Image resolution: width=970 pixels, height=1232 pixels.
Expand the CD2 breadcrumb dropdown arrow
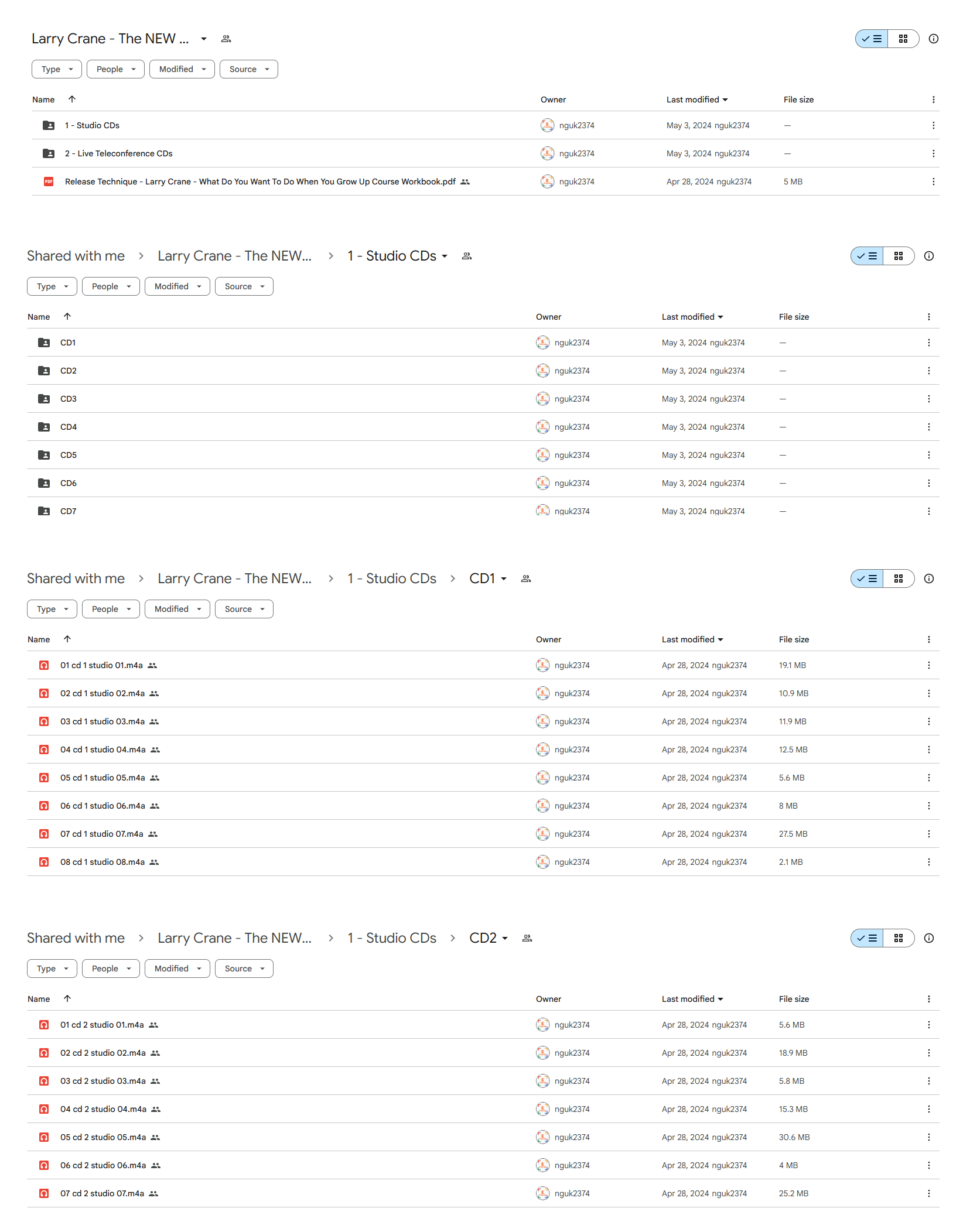point(505,938)
